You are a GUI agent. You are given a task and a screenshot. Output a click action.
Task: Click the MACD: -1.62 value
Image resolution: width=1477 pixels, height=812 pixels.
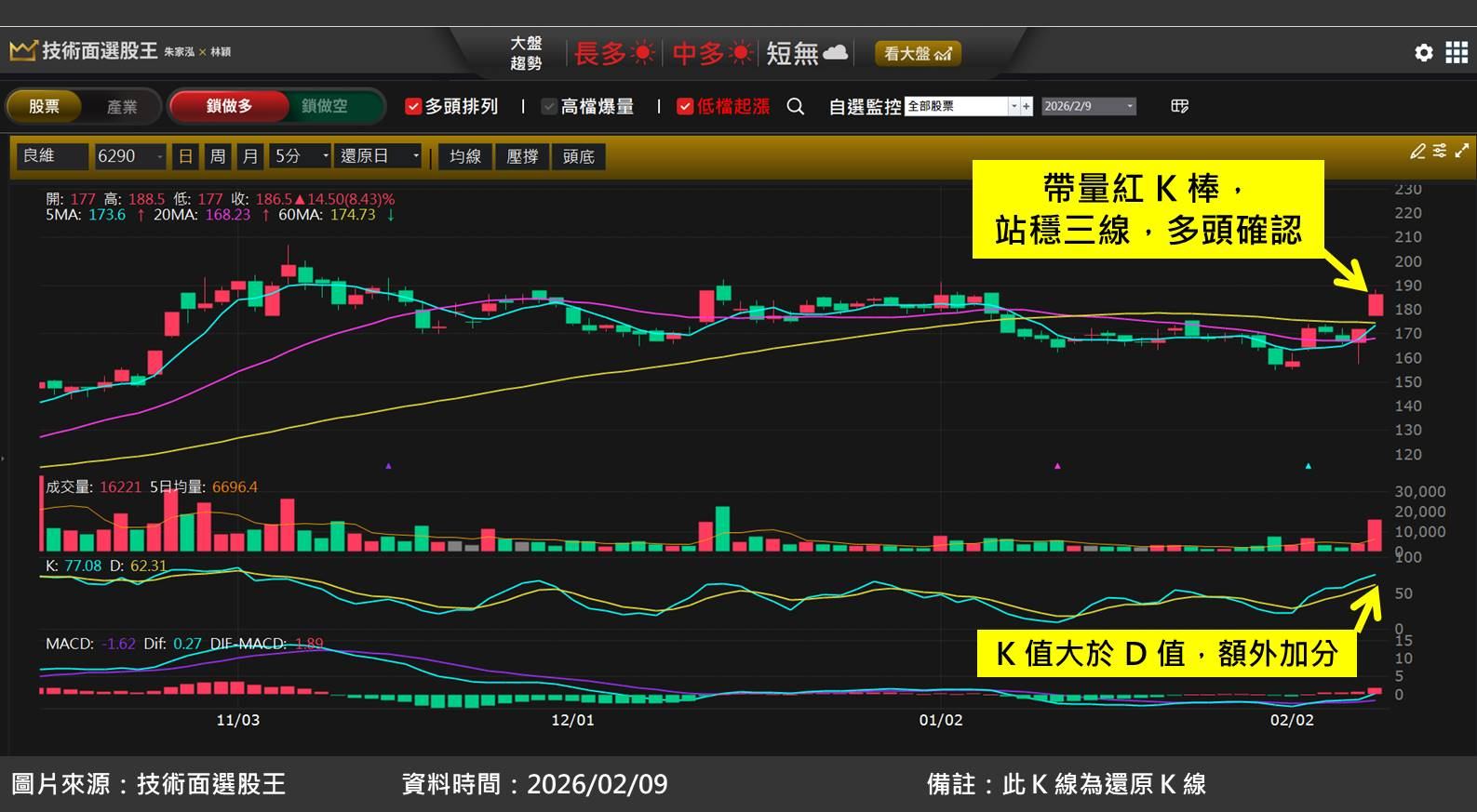tap(90, 644)
